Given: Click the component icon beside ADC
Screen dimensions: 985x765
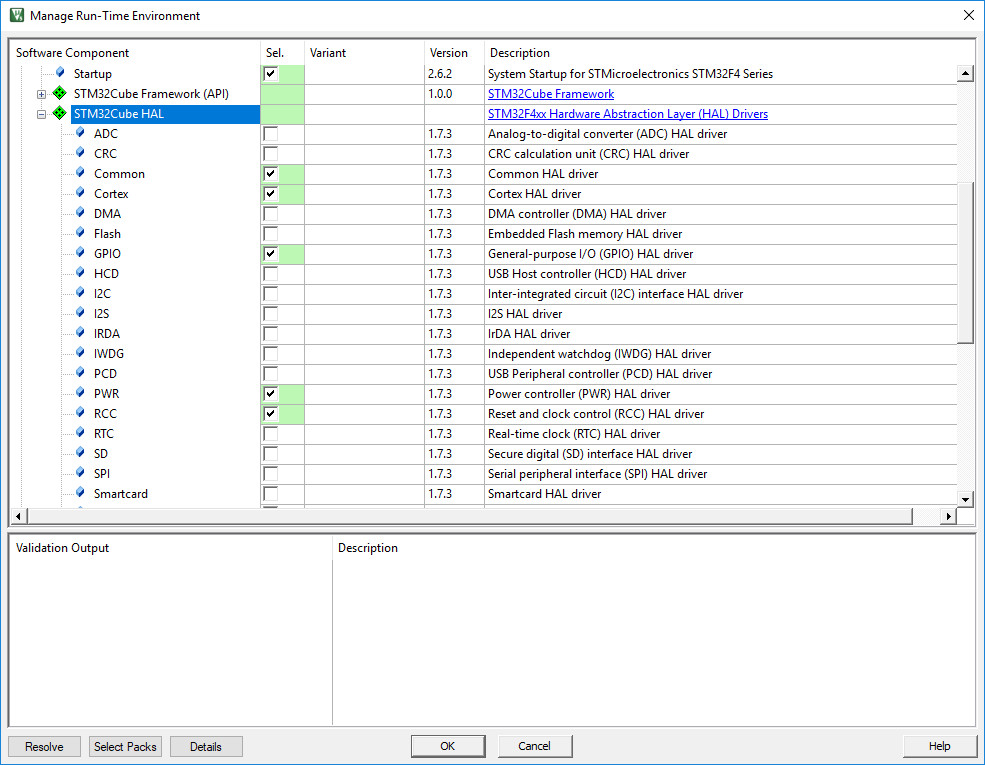Looking at the screenshot, I should tap(80, 133).
